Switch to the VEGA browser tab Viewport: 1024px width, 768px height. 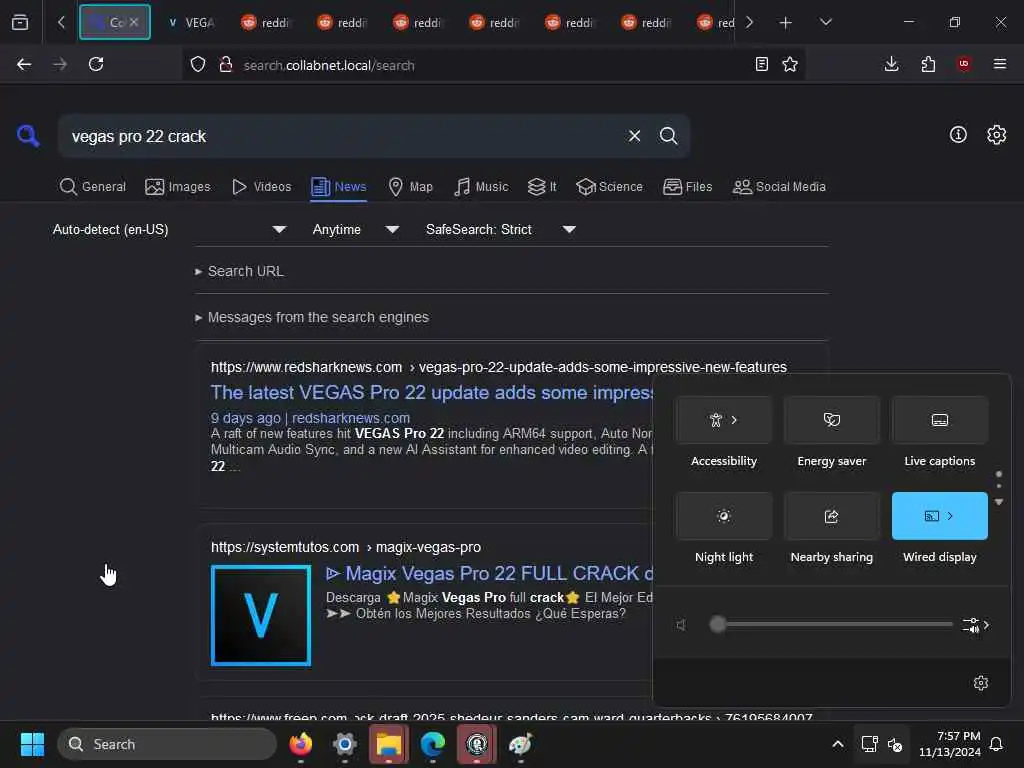(x=191, y=22)
